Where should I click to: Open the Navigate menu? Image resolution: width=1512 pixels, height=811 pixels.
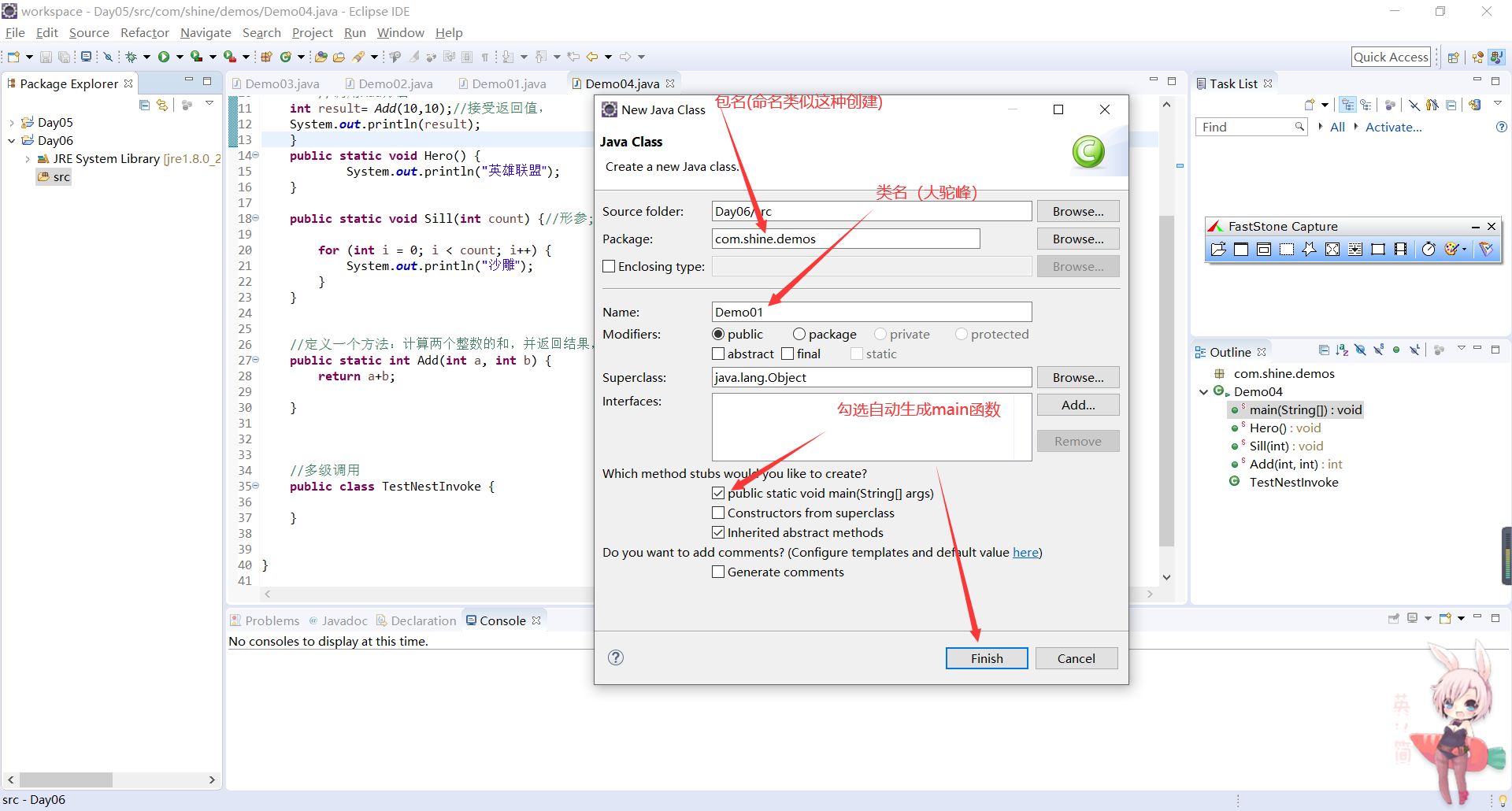pyautogui.click(x=206, y=32)
